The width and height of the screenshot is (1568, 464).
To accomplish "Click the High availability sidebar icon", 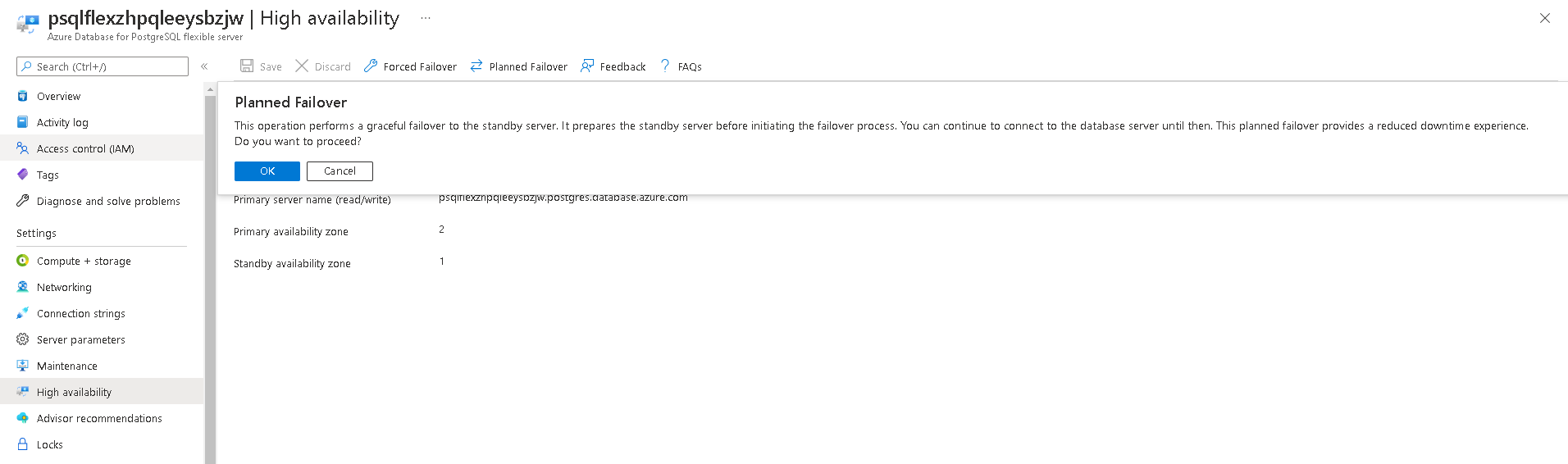I will [x=23, y=392].
